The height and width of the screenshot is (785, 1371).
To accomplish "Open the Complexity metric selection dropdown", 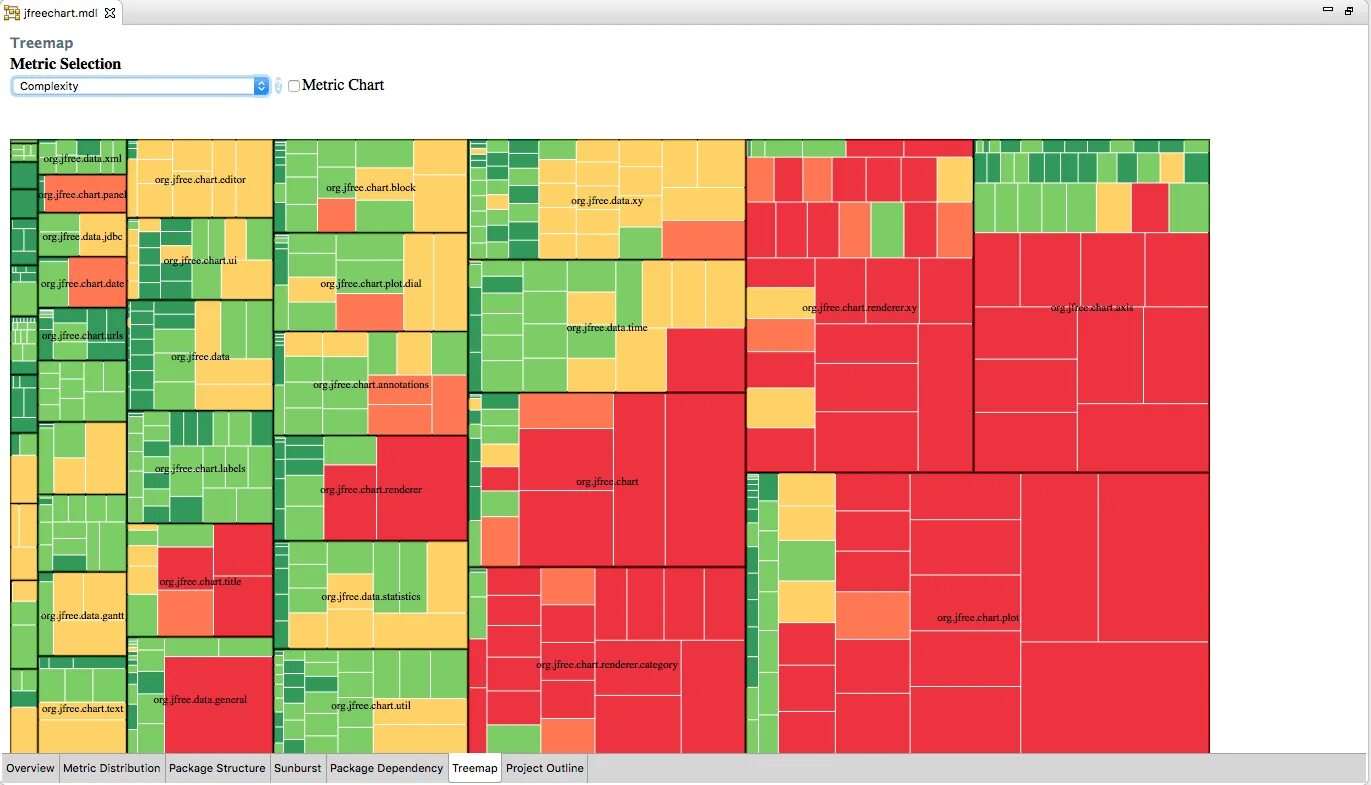I will tap(141, 86).
